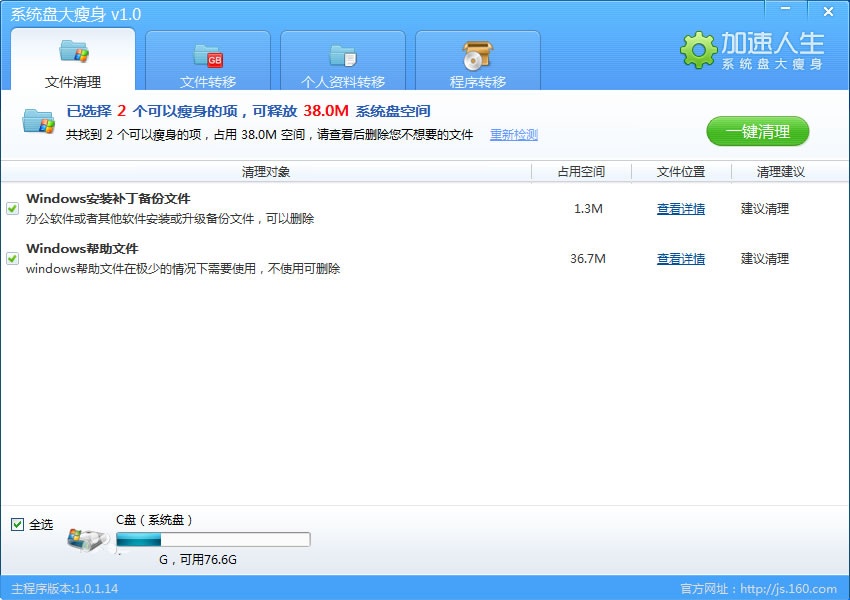
Task: View details link for Windows安装补丁备份文件
Action: tap(681, 209)
